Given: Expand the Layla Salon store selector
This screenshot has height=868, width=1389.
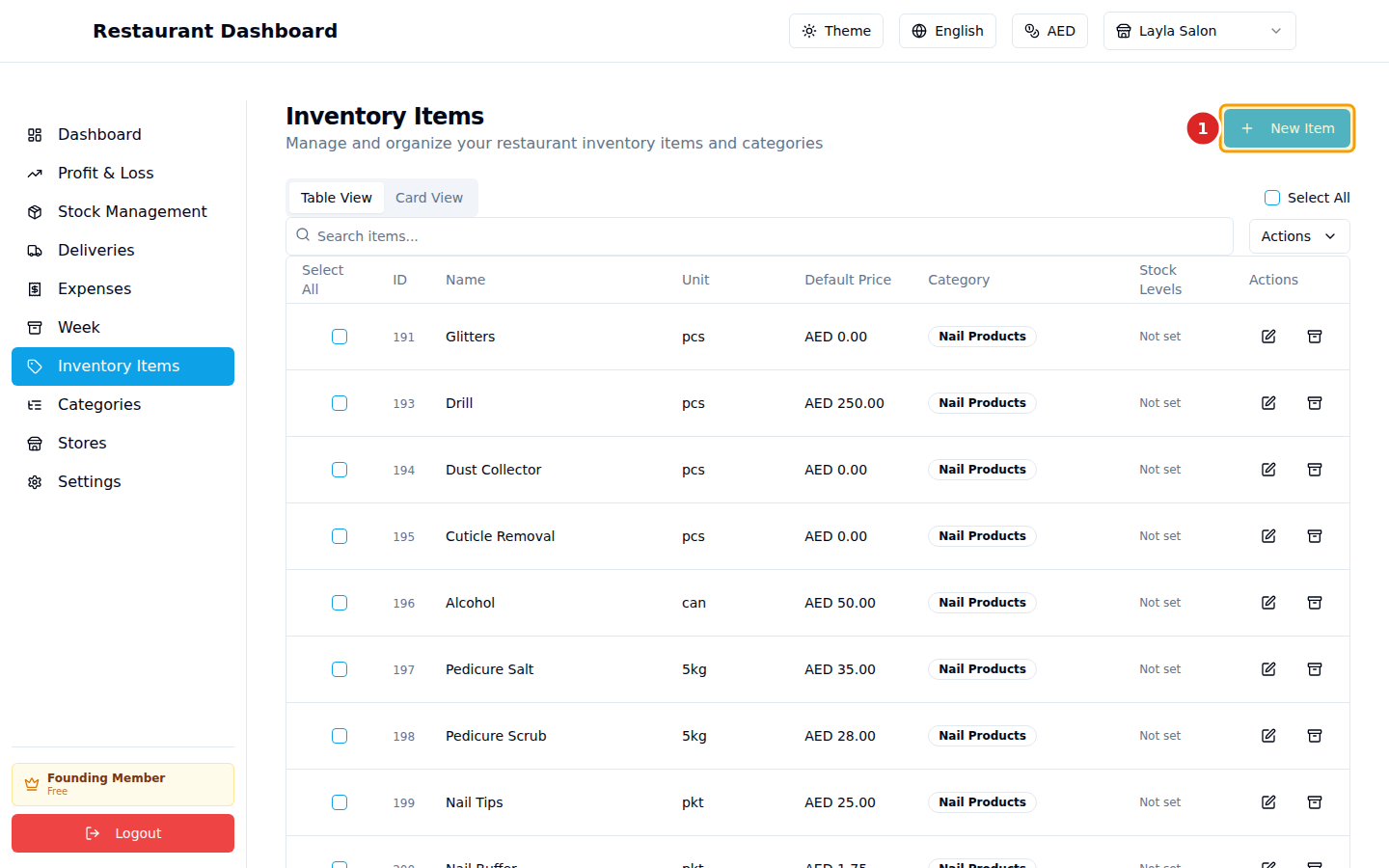Looking at the screenshot, I should coord(1199,31).
